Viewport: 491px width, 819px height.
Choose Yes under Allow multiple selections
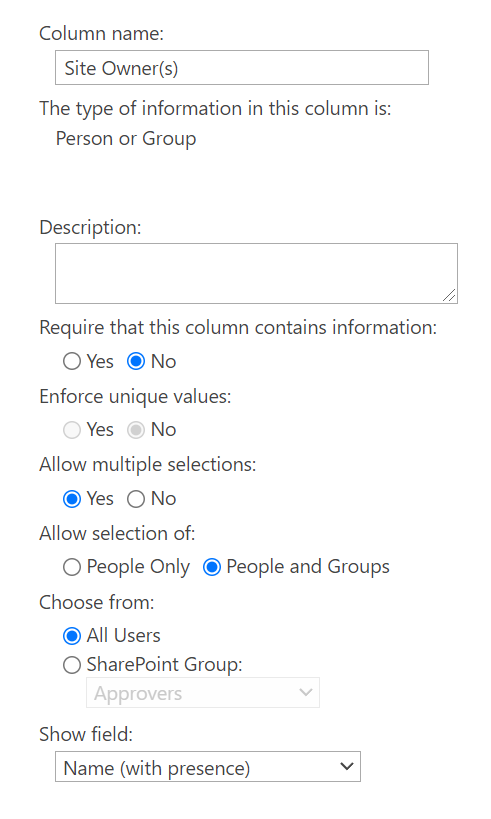(72, 499)
